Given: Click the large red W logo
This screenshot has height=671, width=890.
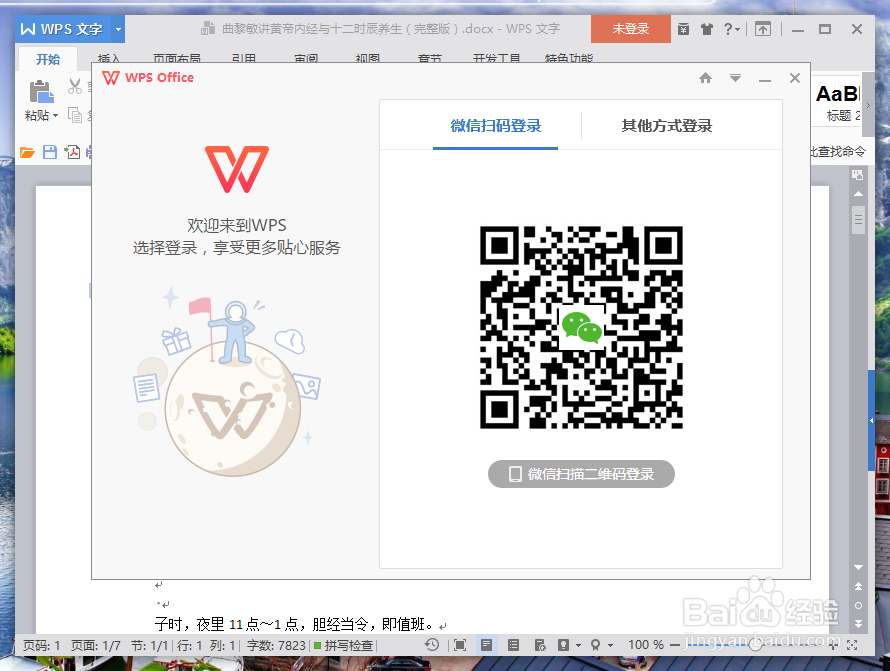Looking at the screenshot, I should [237, 169].
